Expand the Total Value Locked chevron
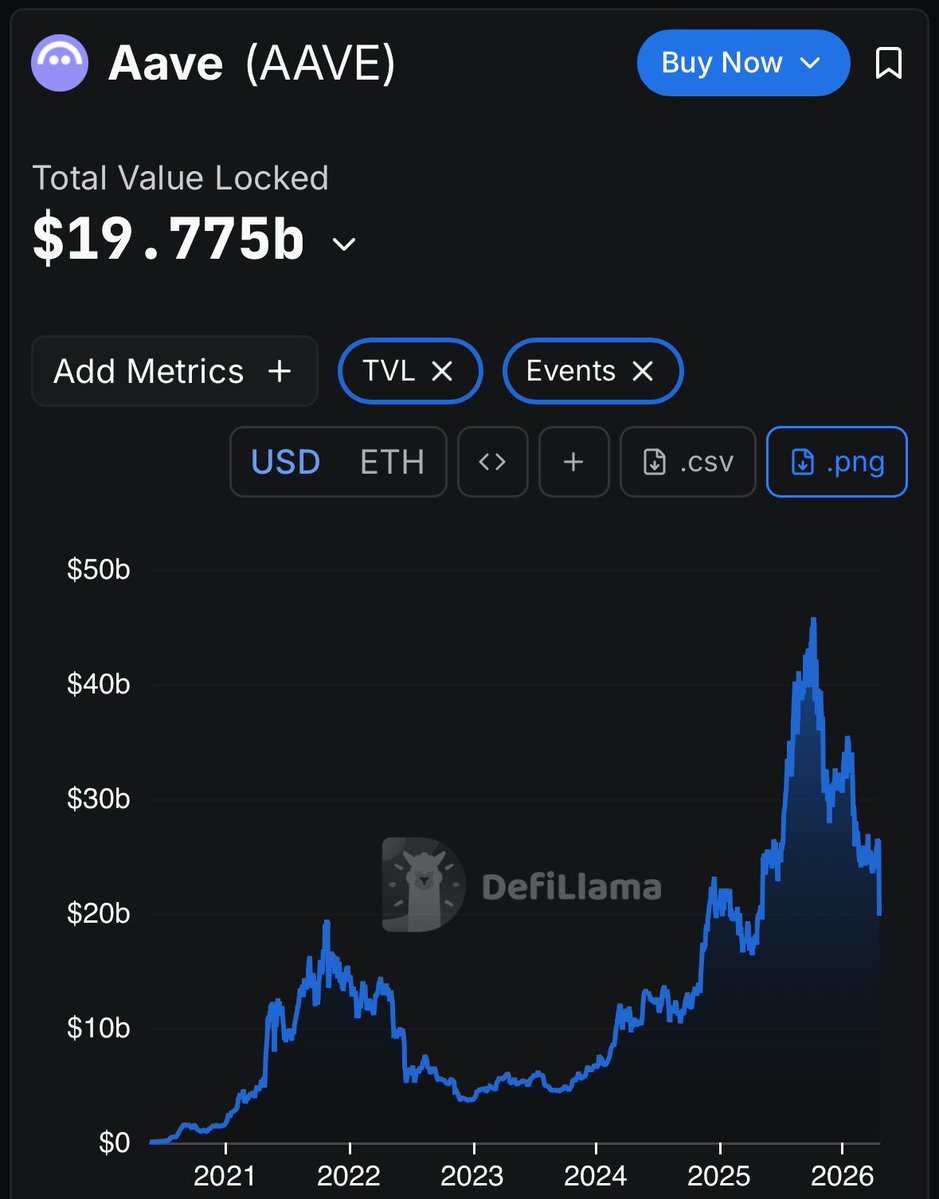This screenshot has height=1199, width=939. click(x=344, y=244)
